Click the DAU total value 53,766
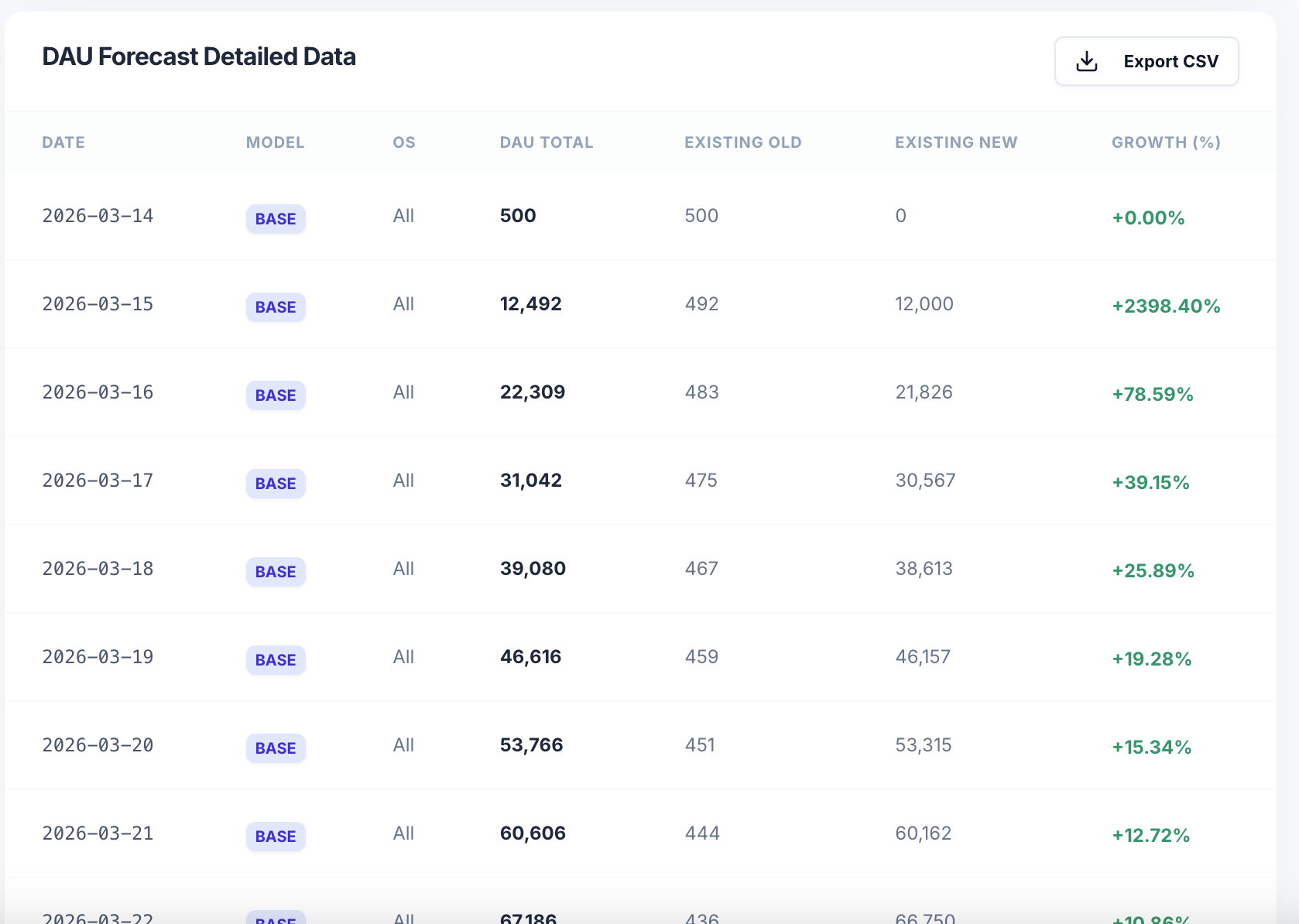The height and width of the screenshot is (924, 1299). point(531,745)
